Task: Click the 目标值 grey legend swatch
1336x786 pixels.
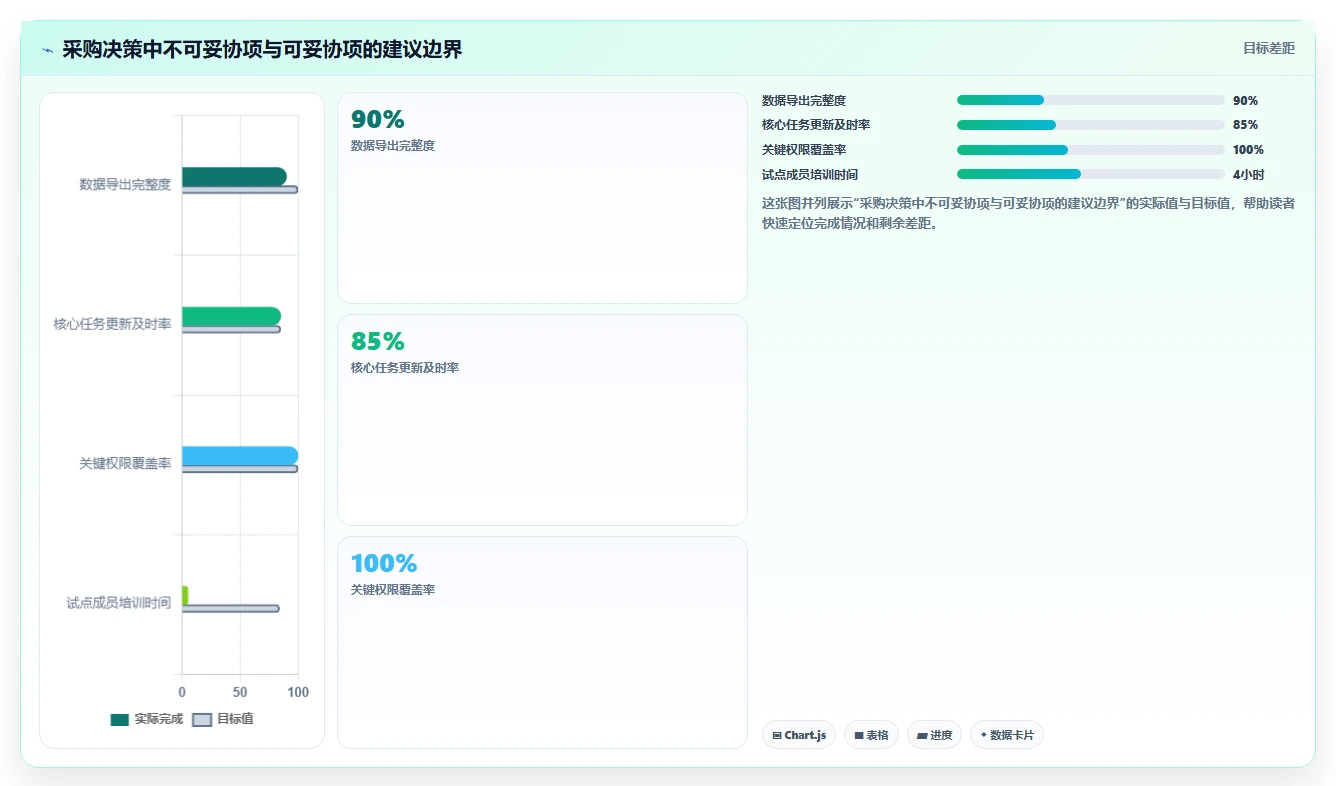Action: (x=202, y=720)
